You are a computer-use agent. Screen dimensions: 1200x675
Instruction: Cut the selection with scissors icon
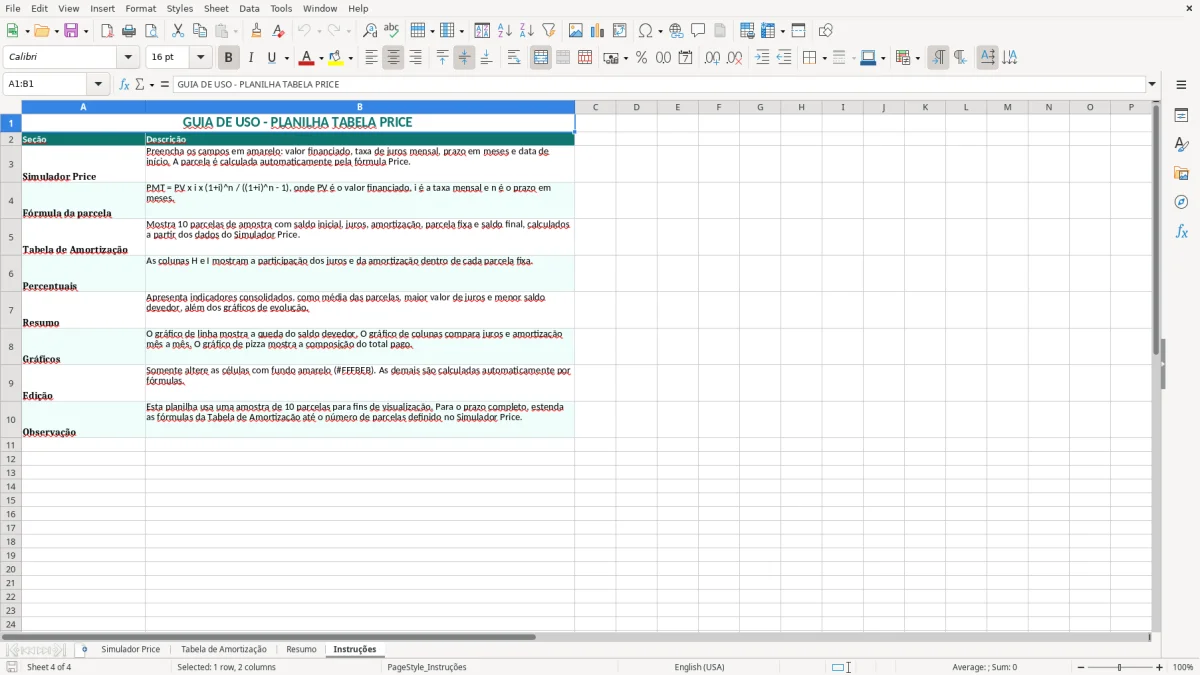click(x=178, y=31)
